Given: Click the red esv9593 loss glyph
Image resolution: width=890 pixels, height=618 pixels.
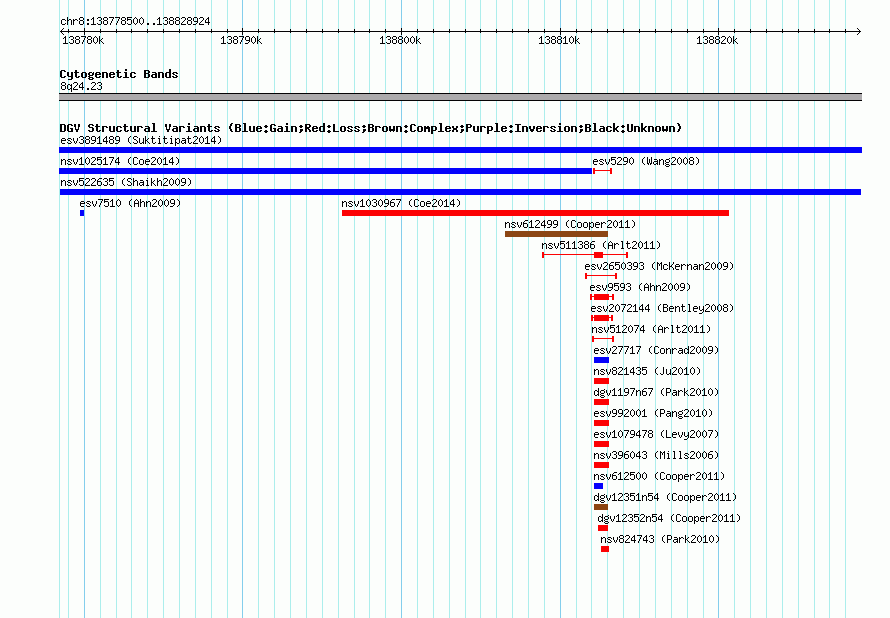Looking at the screenshot, I should 602,297.
